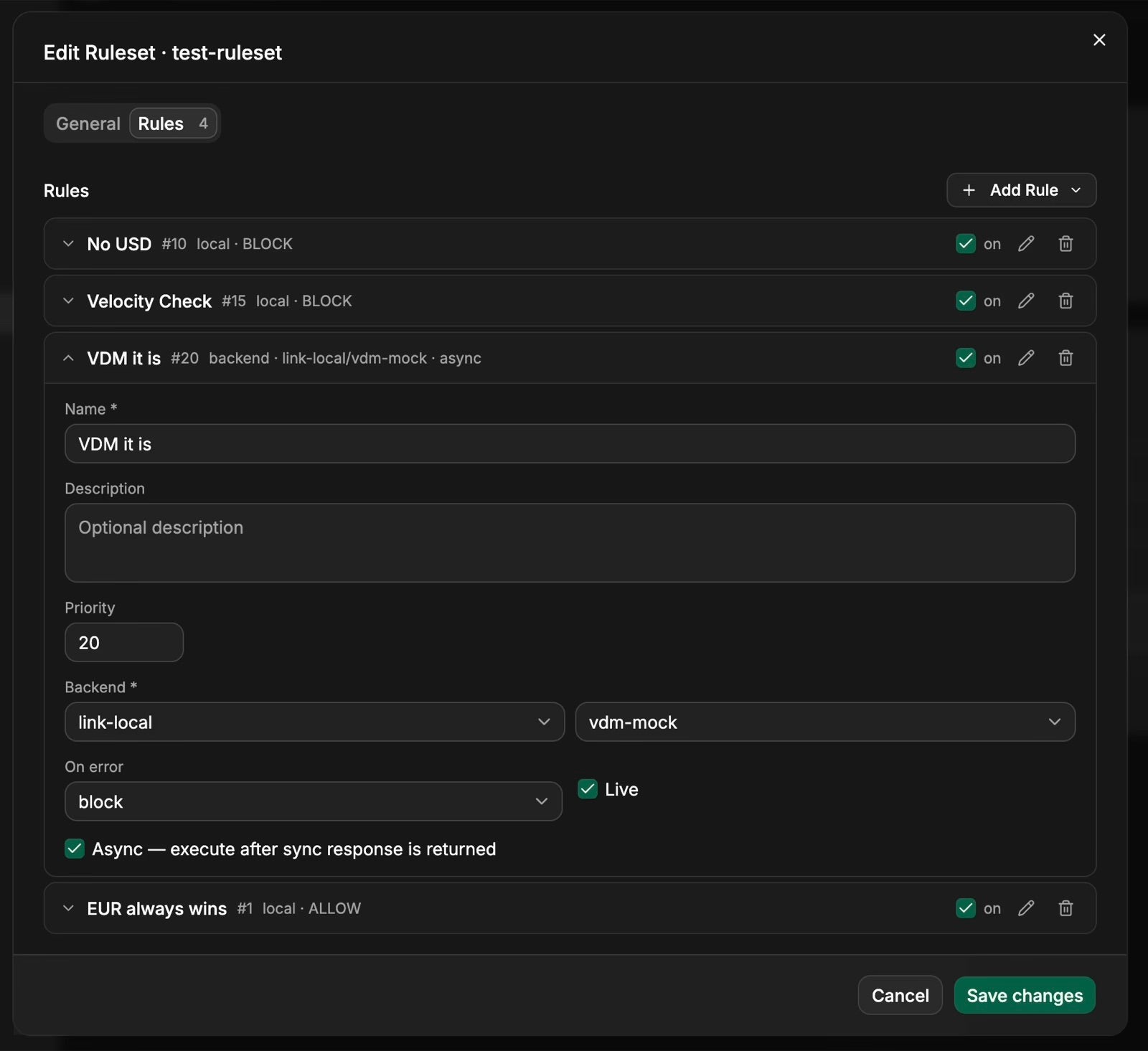This screenshot has height=1051, width=1148.
Task: Open the Add Rule dropdown arrow
Action: [x=1076, y=190]
